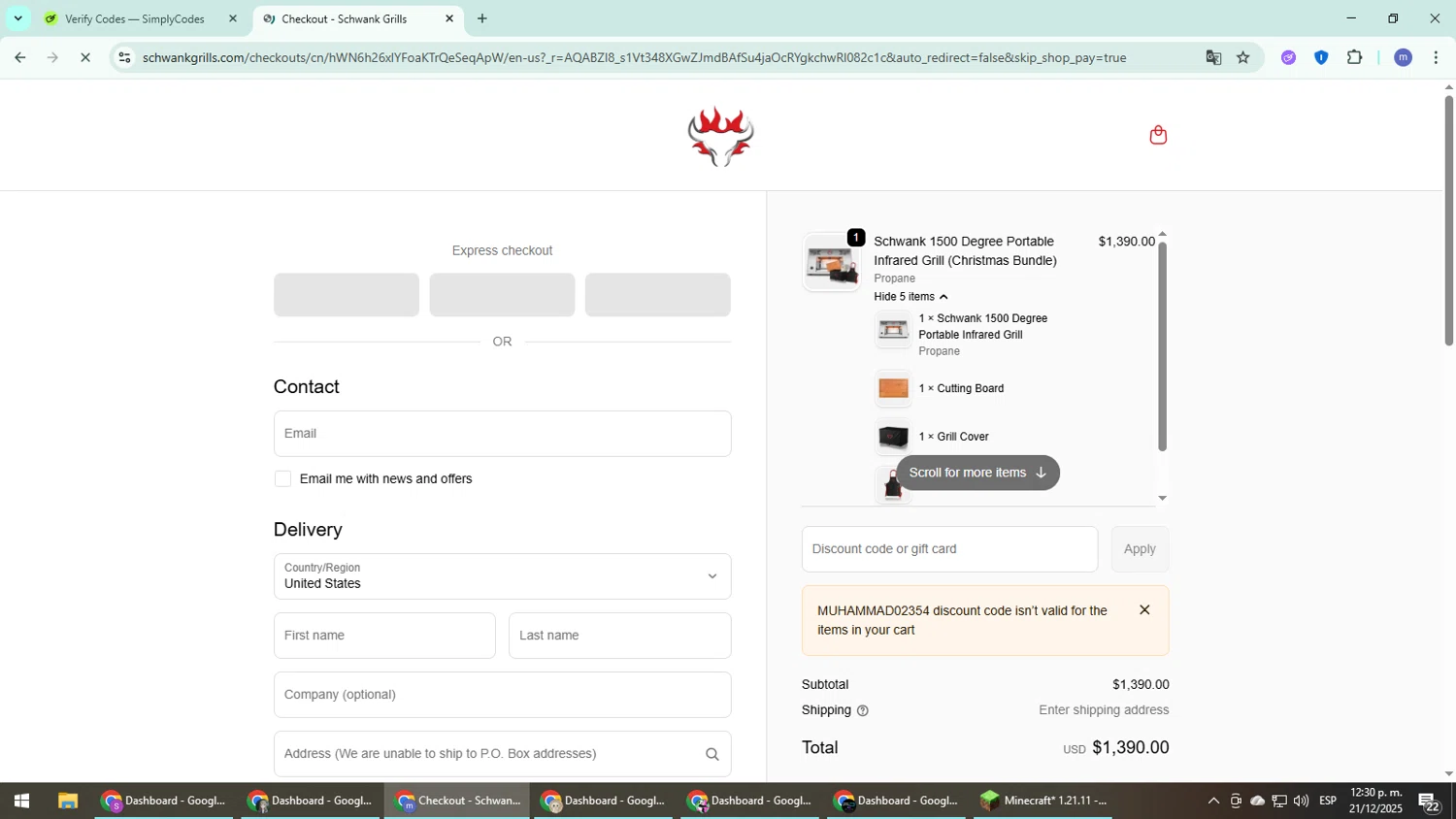Image resolution: width=1456 pixels, height=819 pixels.
Task: Click the Schwank Grills flame logo
Action: [x=720, y=136]
